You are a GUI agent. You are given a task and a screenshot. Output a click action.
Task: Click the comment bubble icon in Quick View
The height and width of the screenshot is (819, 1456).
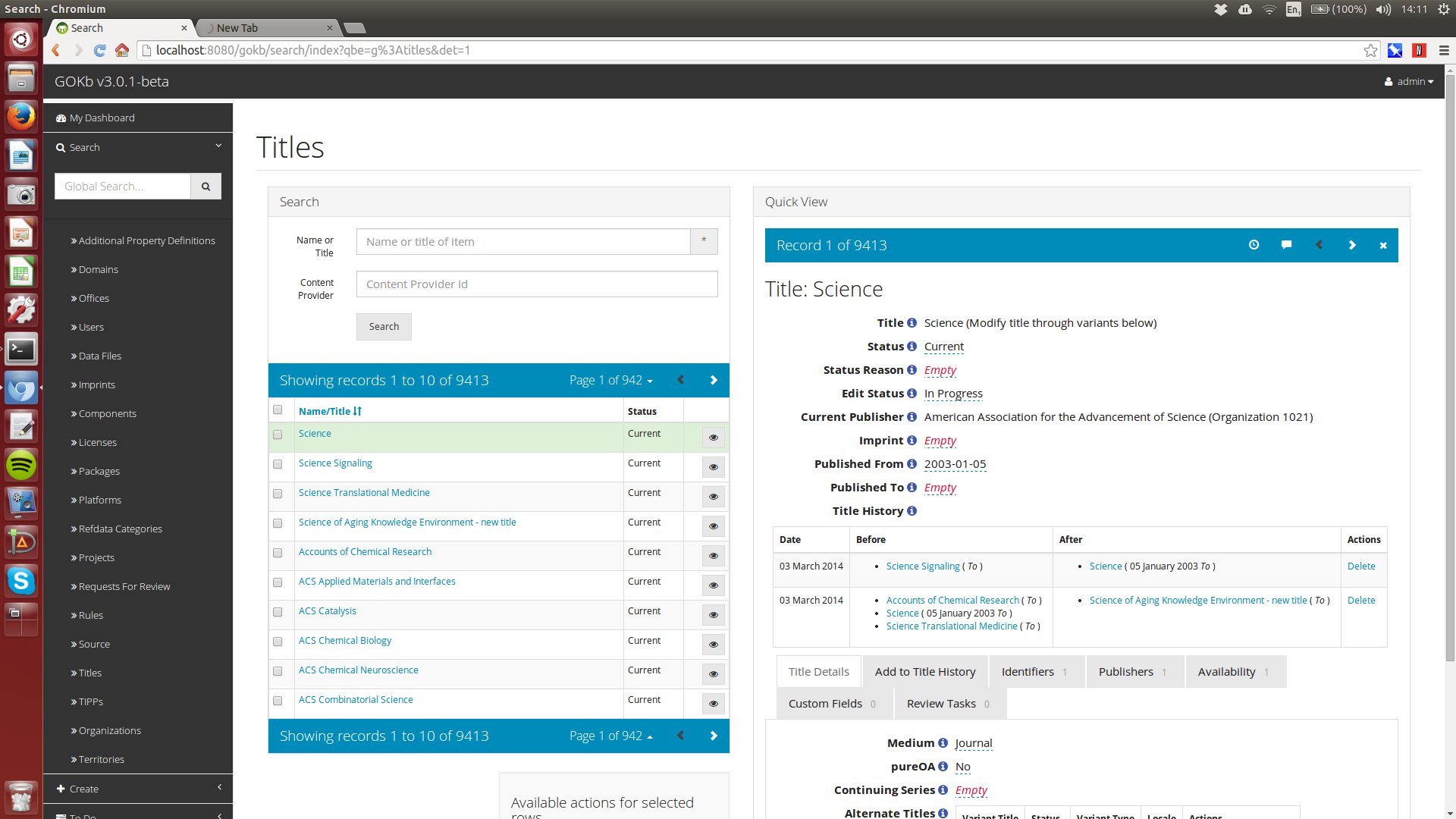click(1287, 245)
